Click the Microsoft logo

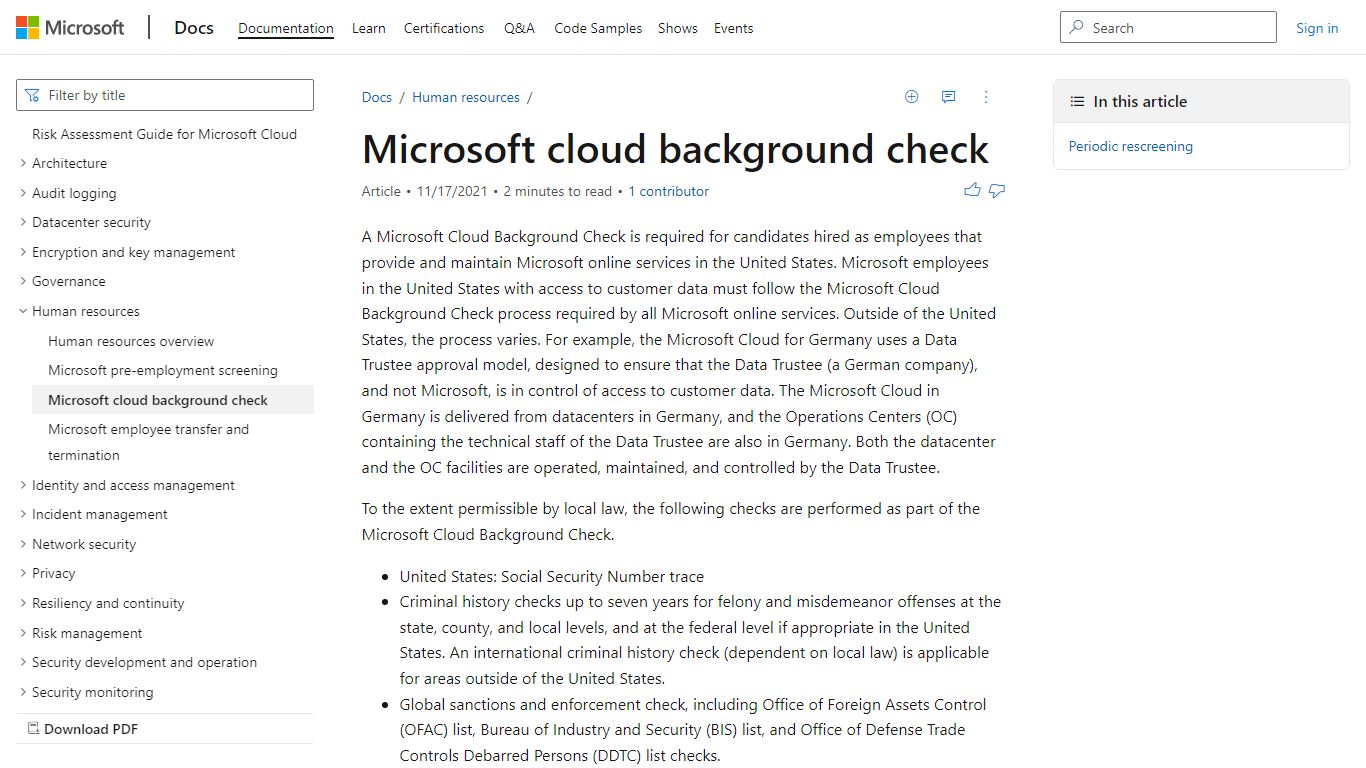[x=70, y=28]
